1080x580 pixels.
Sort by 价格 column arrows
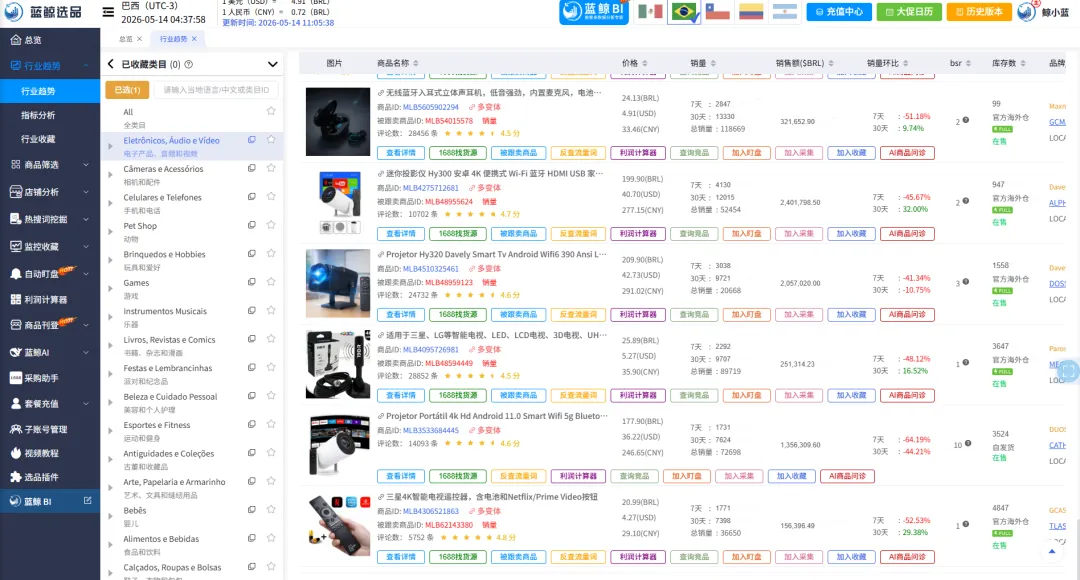pyautogui.click(x=645, y=63)
